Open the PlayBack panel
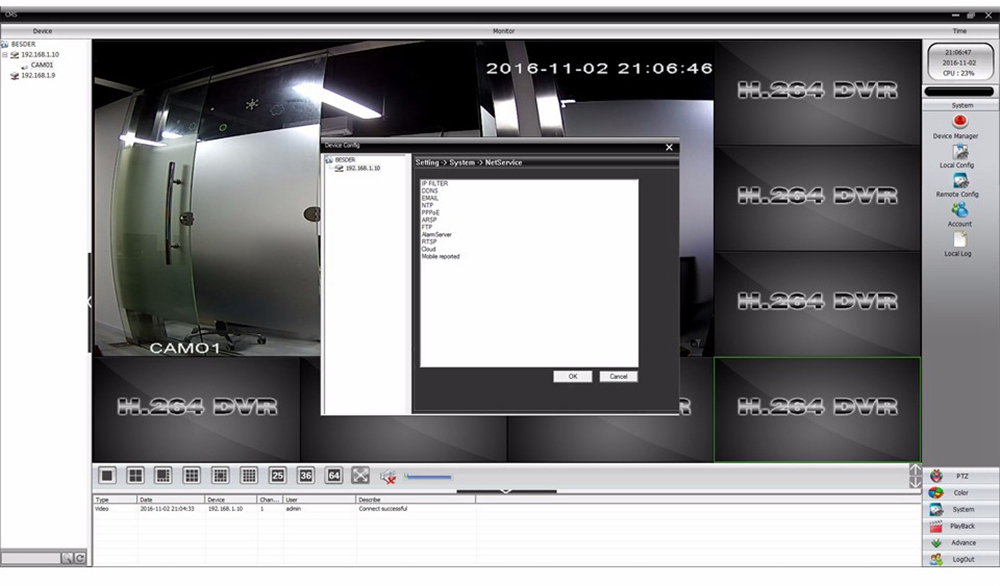 tap(960, 525)
